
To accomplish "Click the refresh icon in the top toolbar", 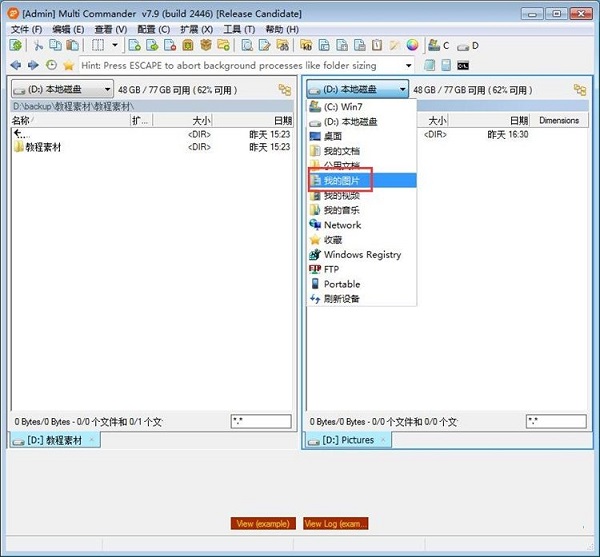I will [16, 46].
